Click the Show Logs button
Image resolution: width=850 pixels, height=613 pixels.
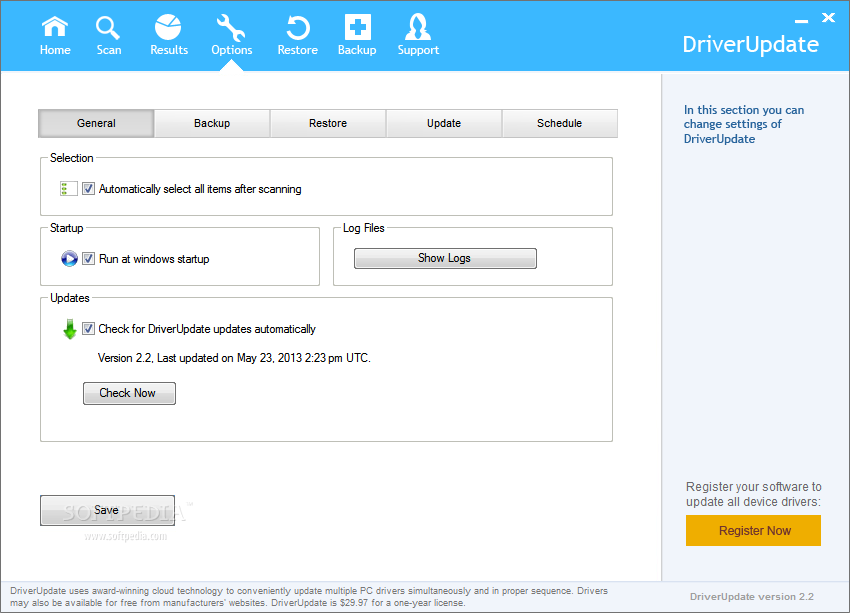coord(445,258)
